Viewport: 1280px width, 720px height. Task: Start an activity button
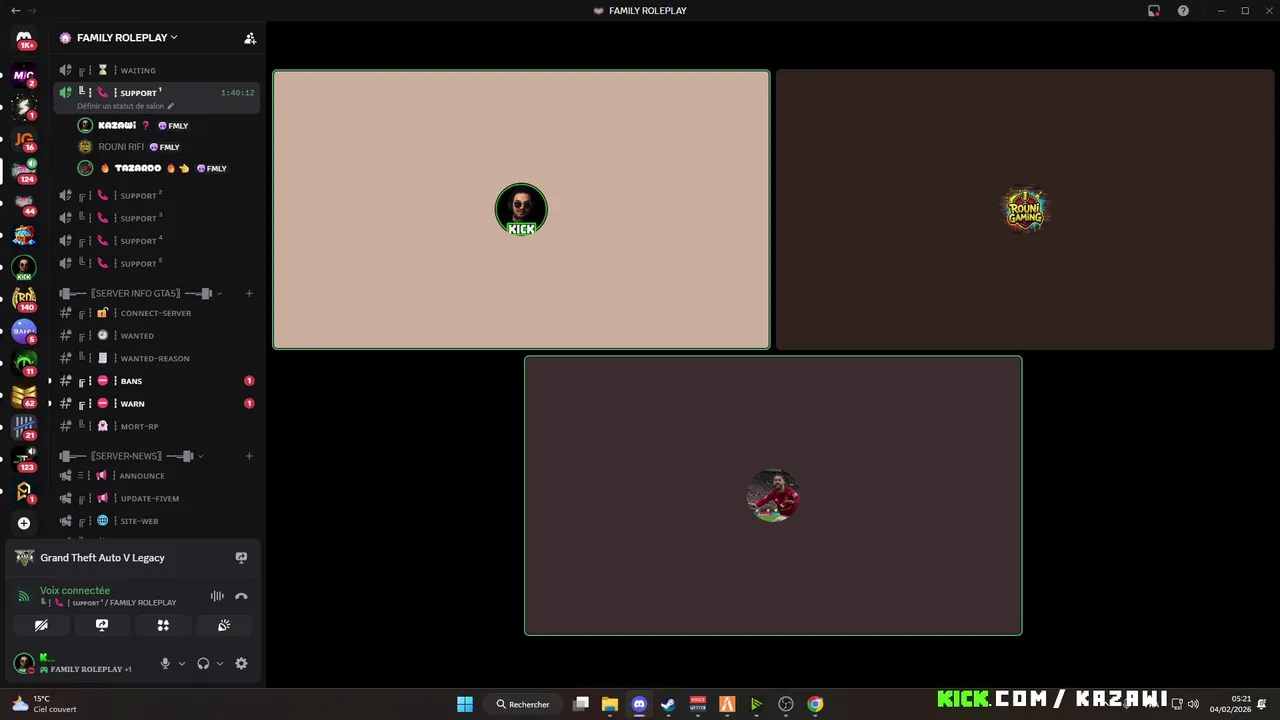point(163,625)
